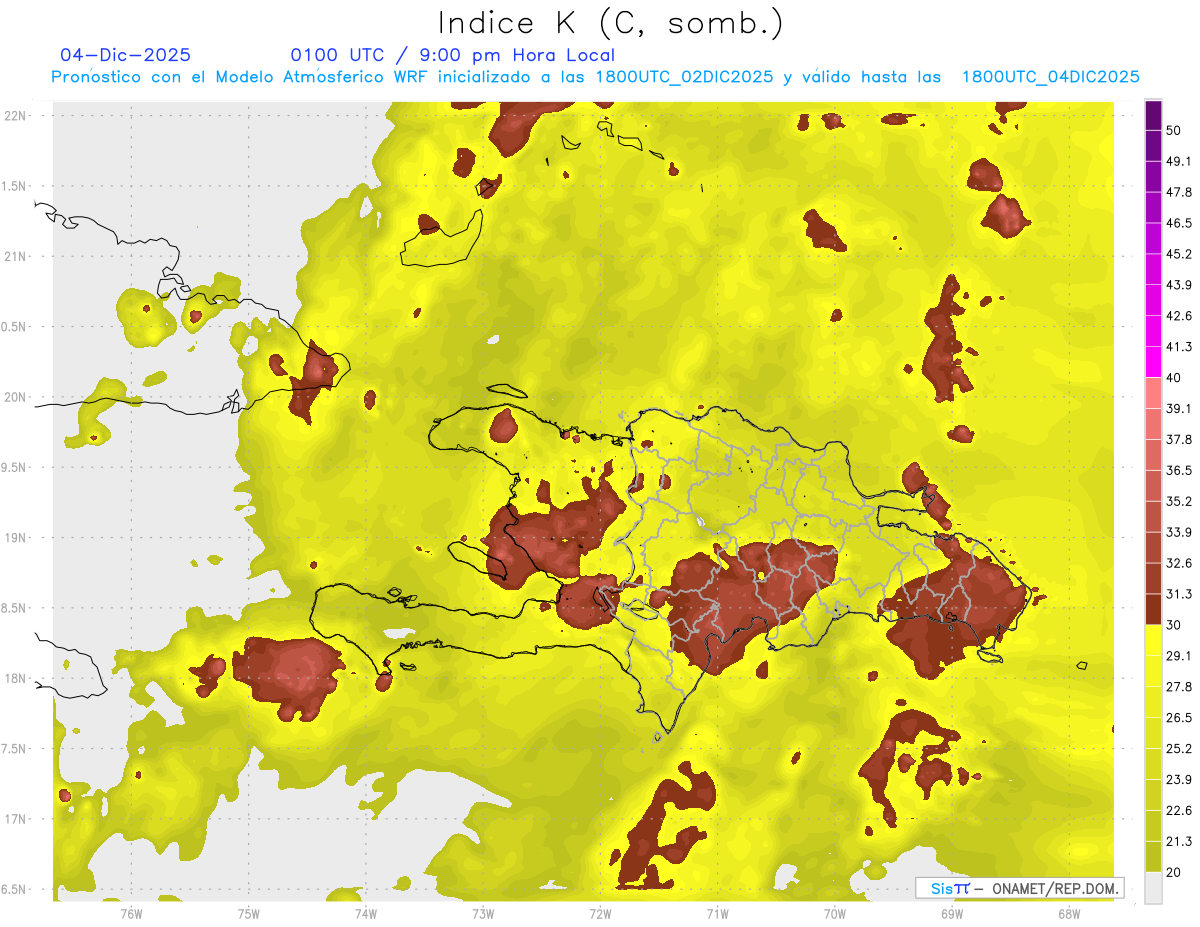Click the latitude axis label '18N'
The image size is (1200, 927).
[17, 678]
